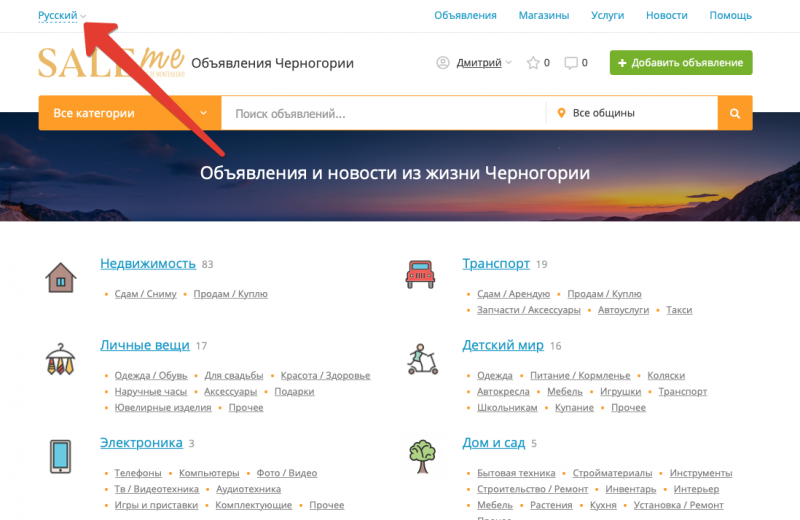Open Новости in the top navigation
Viewport: 800px width, 520px height.
(666, 16)
